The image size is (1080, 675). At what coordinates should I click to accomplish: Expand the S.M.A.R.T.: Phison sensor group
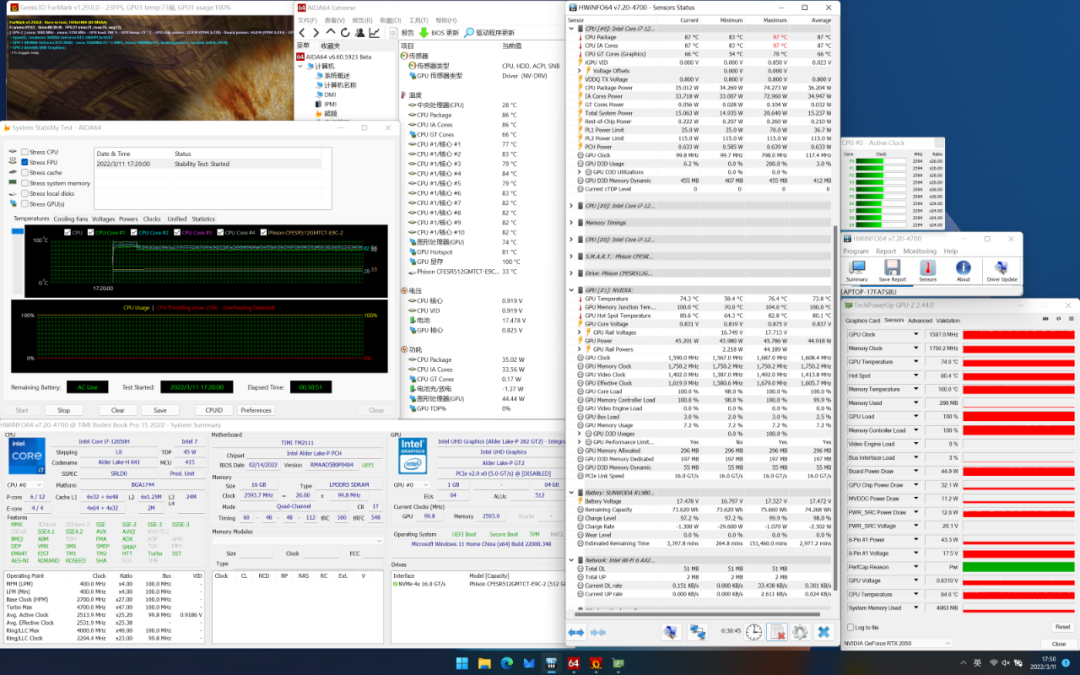coord(571,256)
